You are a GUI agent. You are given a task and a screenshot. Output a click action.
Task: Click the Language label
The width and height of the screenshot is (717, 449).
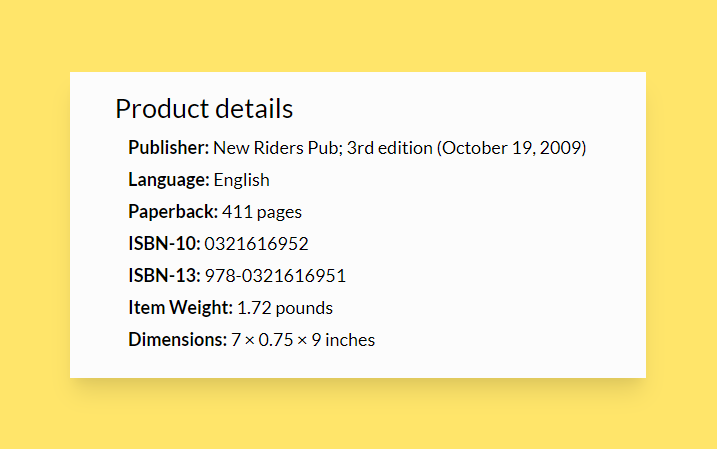(x=168, y=180)
